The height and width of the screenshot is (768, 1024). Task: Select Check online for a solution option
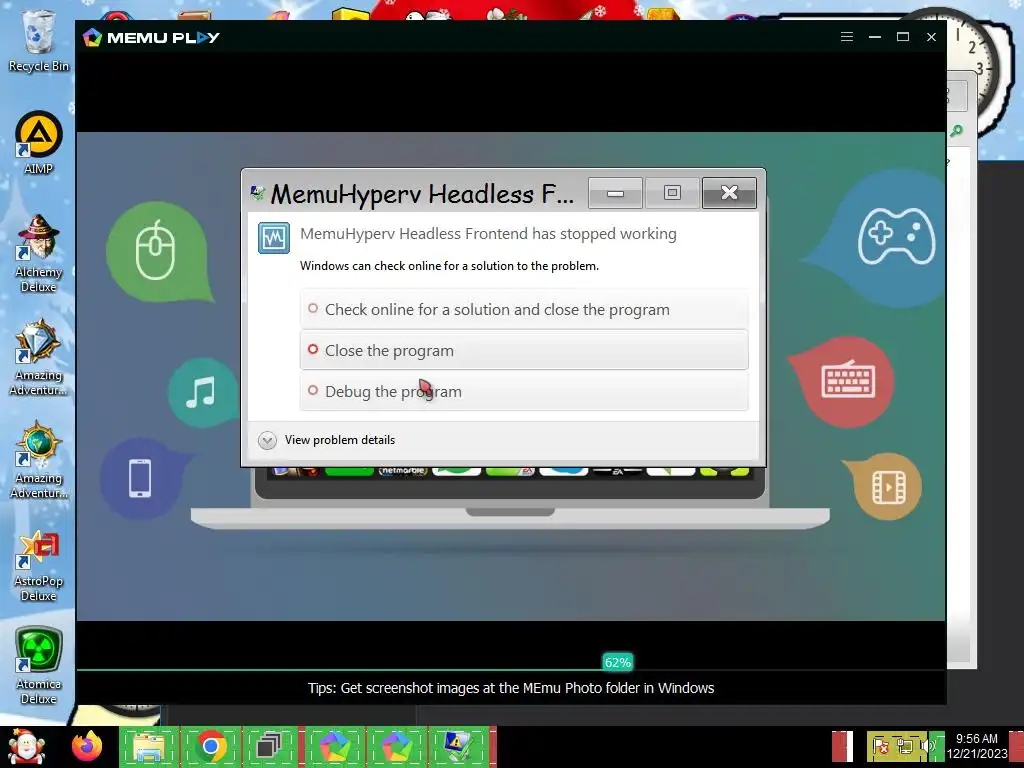(x=524, y=310)
